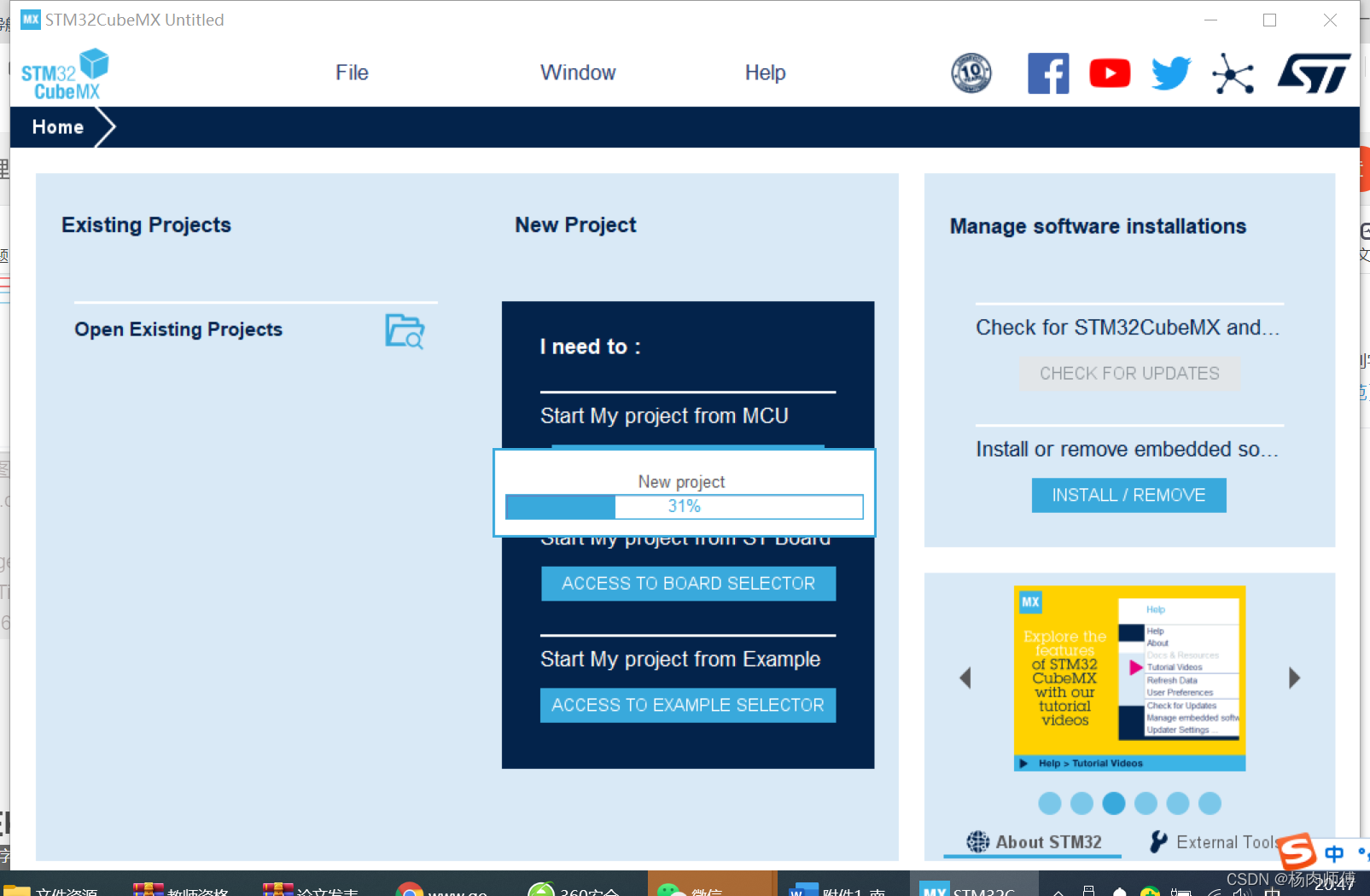Switch to About STM32 tab
Viewport: 1370px width, 896px height.
click(1034, 842)
